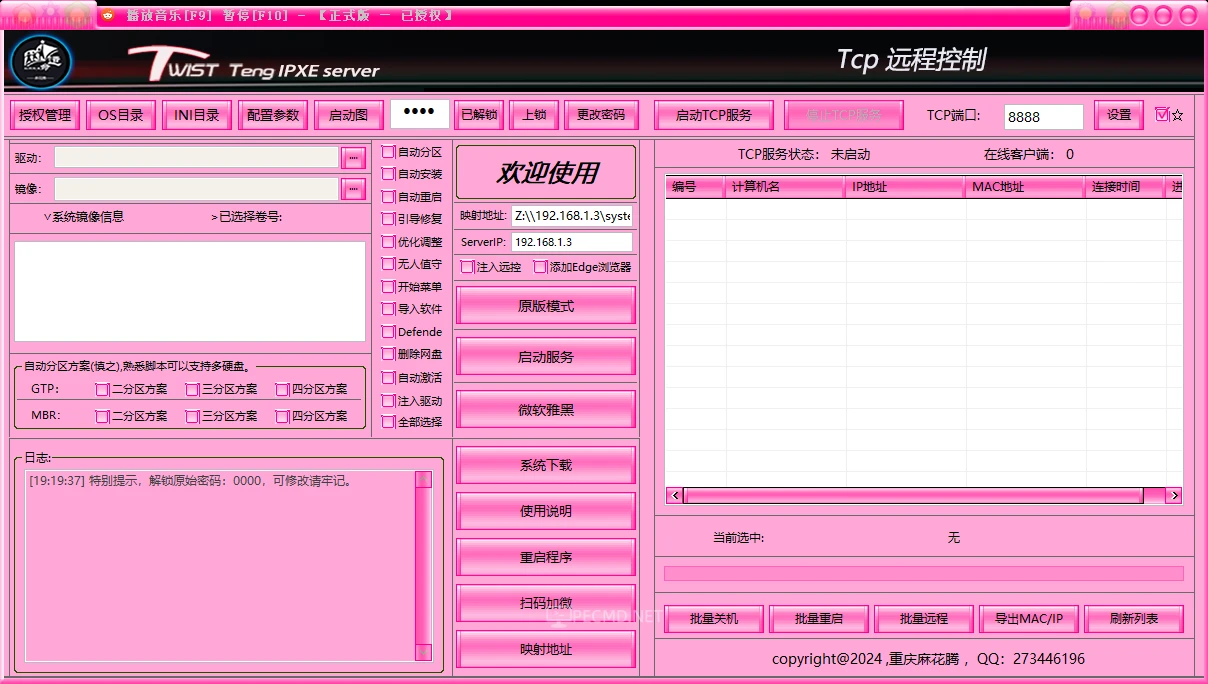Open the 配置参数 configuration panel
This screenshot has width=1208, height=684.
(272, 114)
